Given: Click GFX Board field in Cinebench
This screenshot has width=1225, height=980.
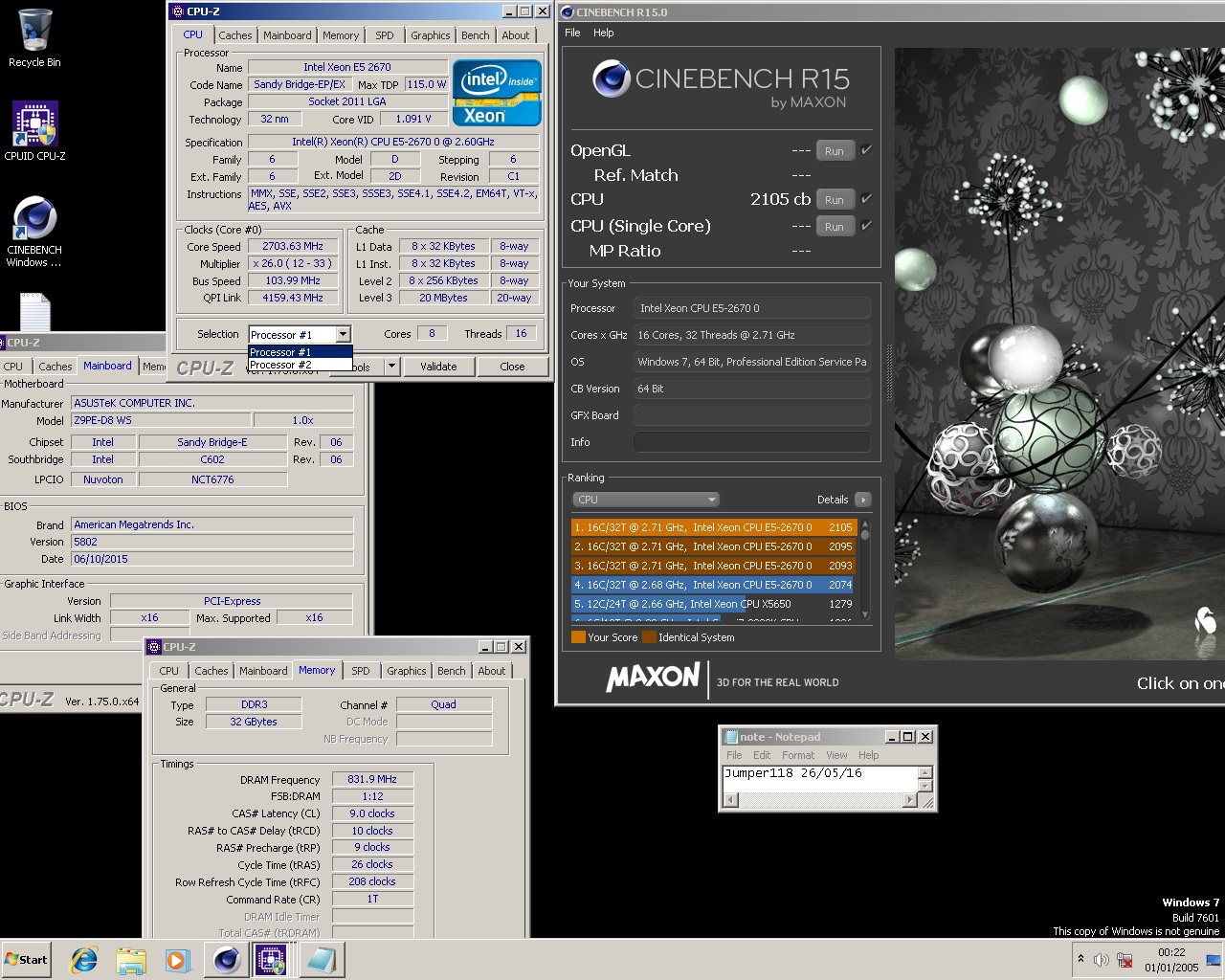Looking at the screenshot, I should tap(751, 415).
